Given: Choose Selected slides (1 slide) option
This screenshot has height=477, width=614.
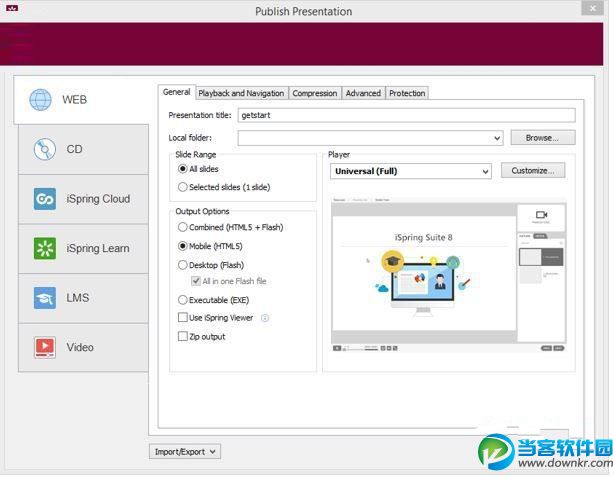Looking at the screenshot, I should coord(182,187).
